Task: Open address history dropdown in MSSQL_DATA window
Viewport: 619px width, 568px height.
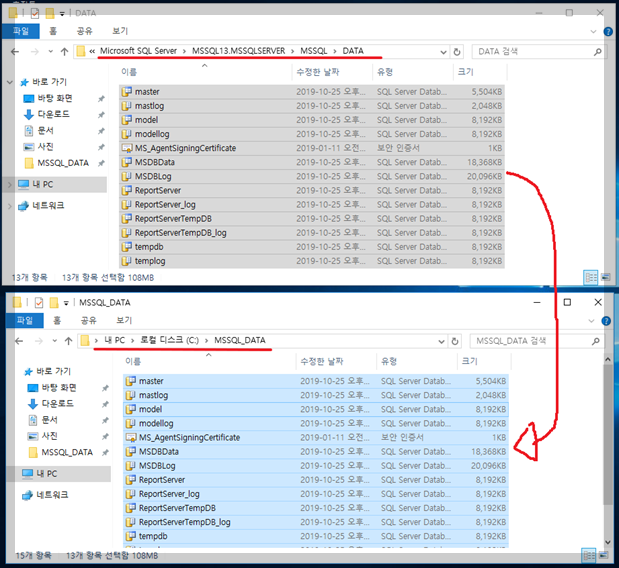Action: [x=441, y=341]
